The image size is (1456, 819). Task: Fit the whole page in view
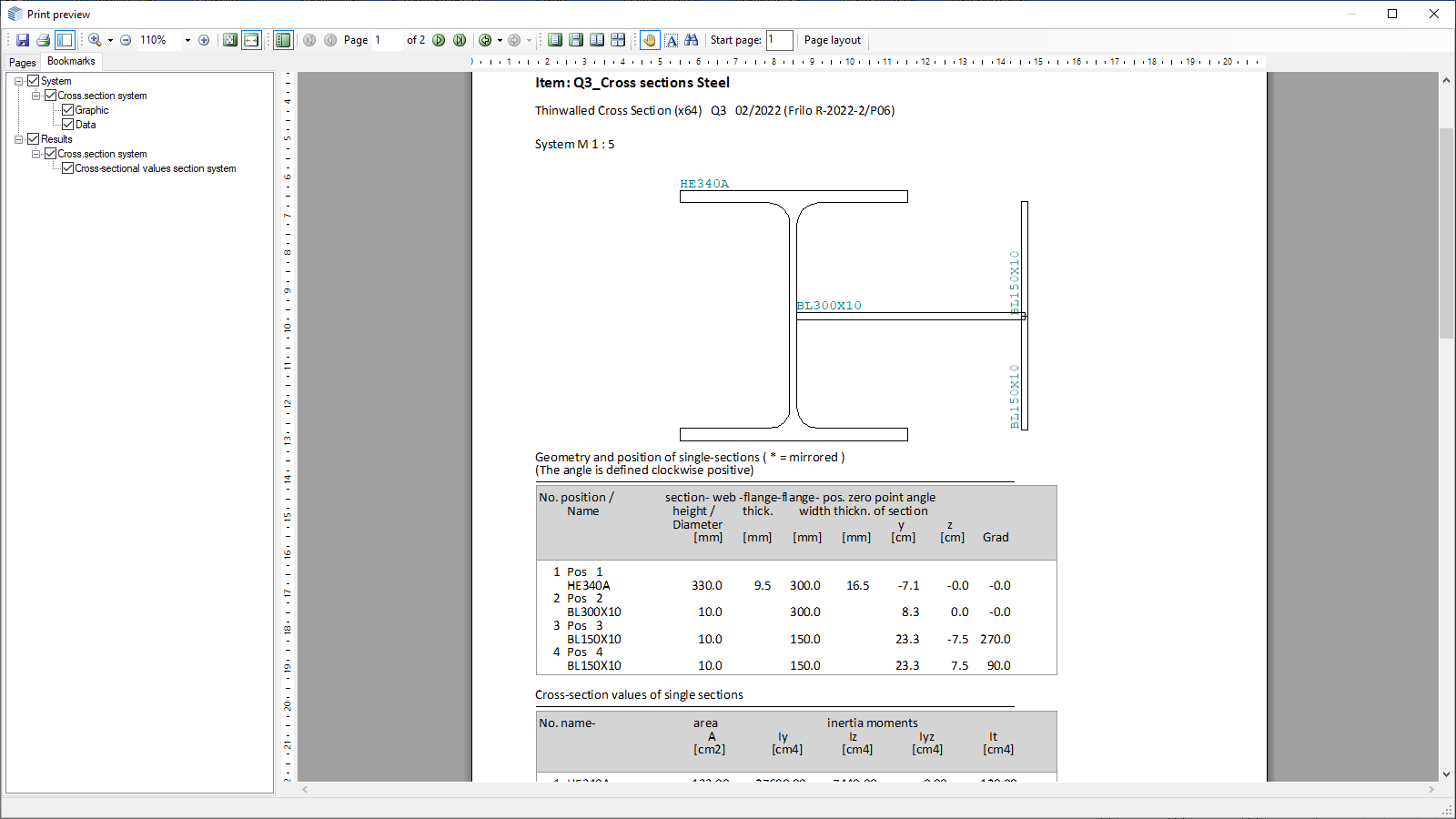point(230,40)
